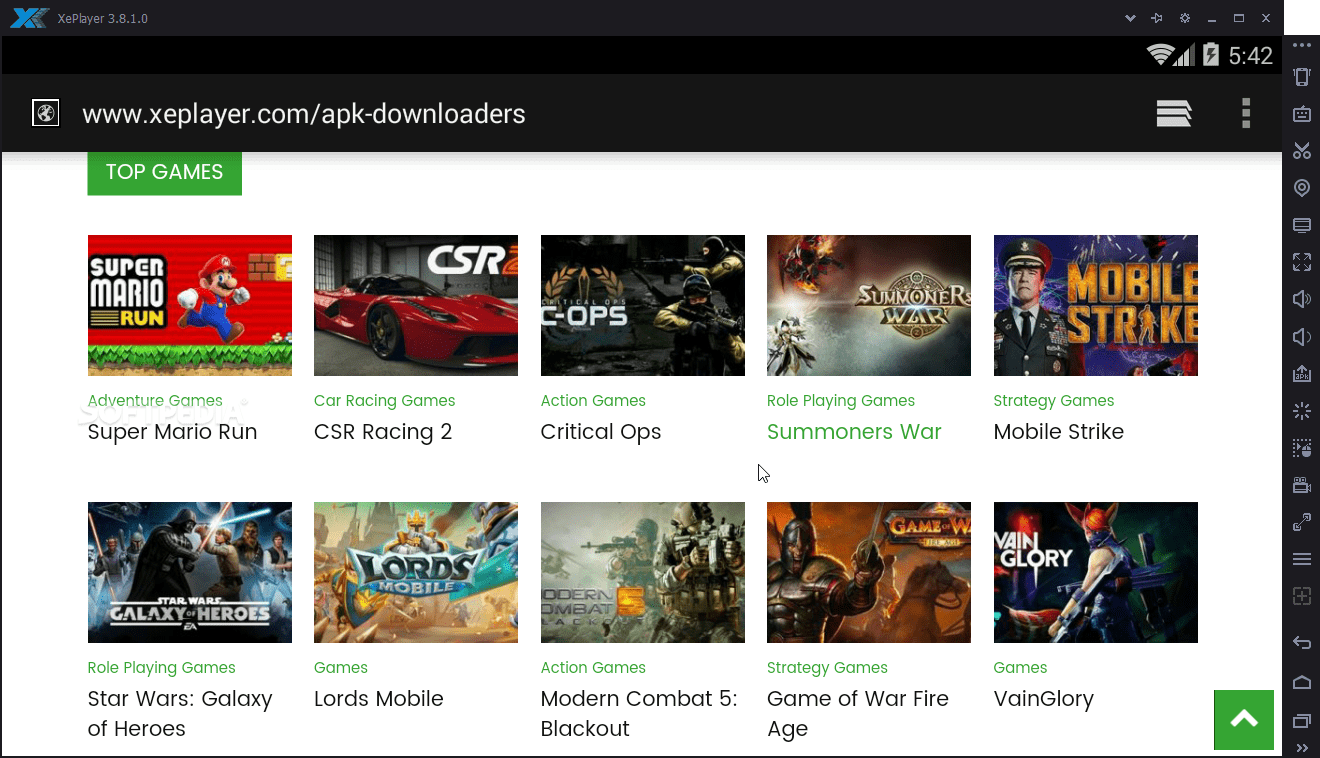1320x758 pixels.
Task: Click the XePlayer logo in title bar
Action: click(30, 18)
